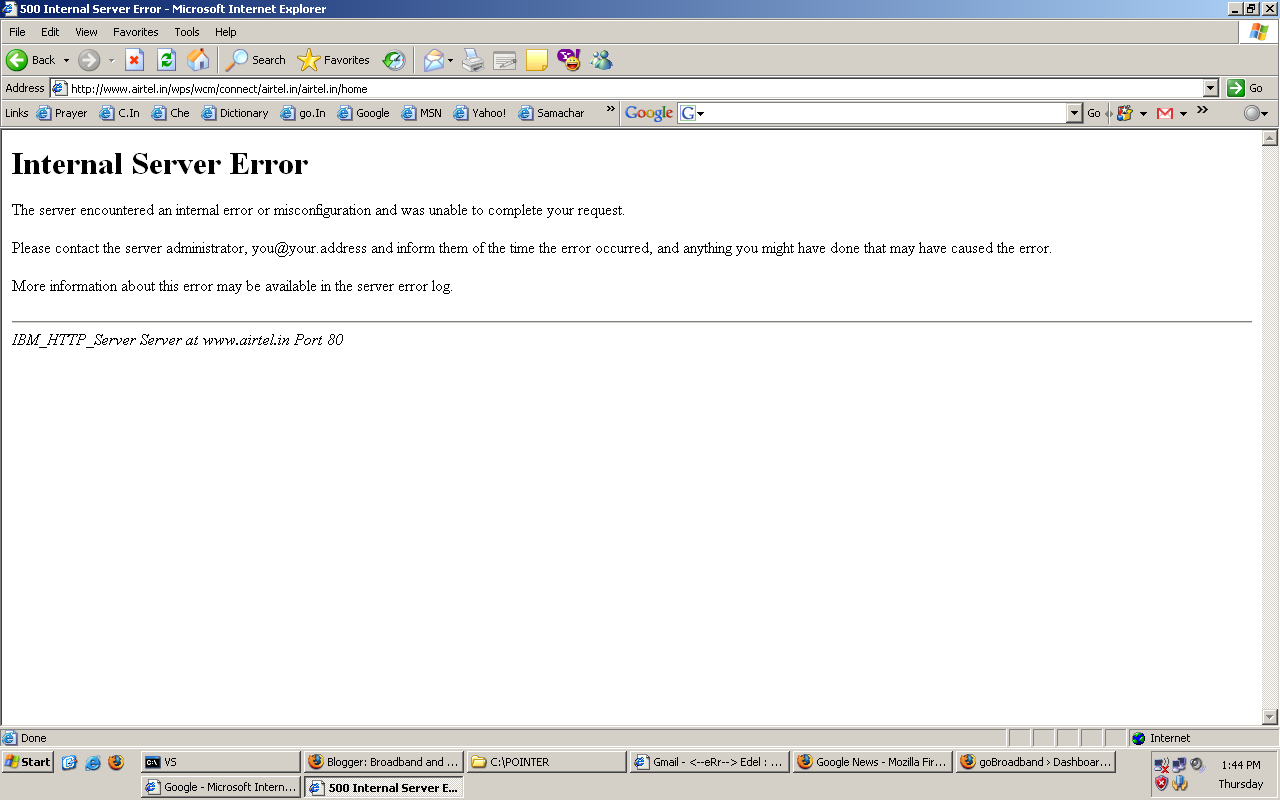Click the Google toolbar logo

[649, 113]
